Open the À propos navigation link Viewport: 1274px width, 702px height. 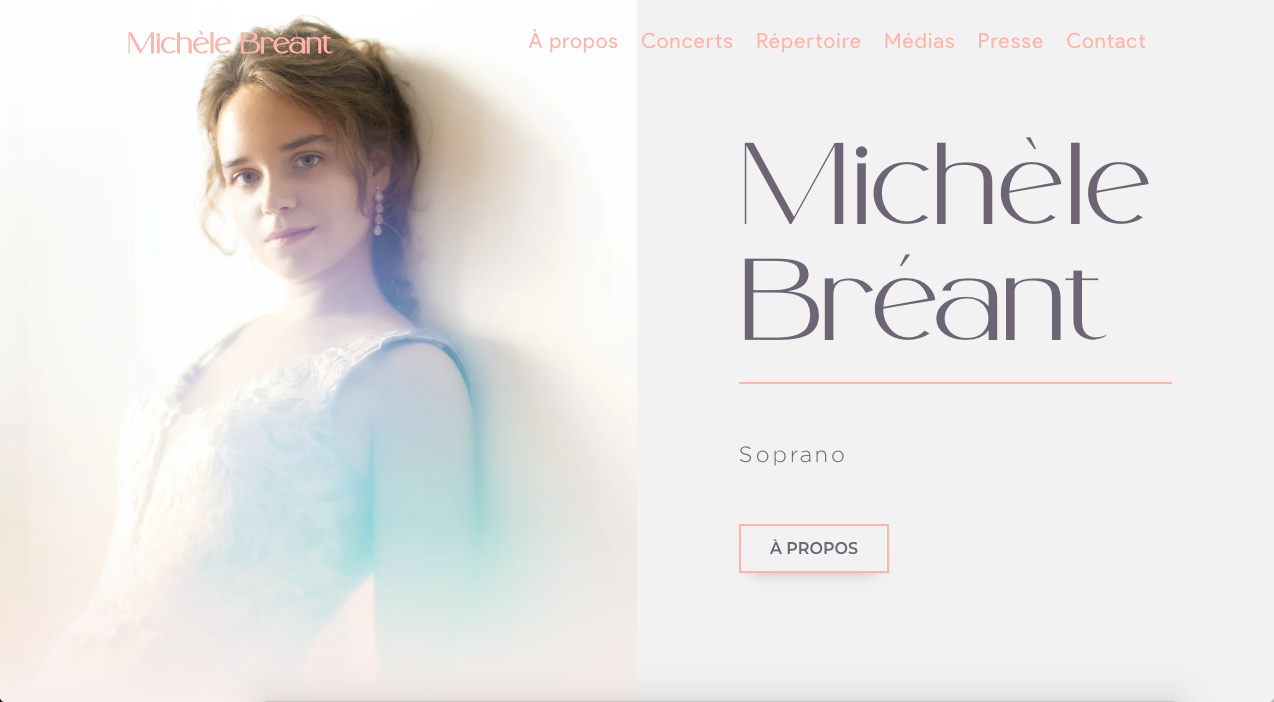(573, 41)
